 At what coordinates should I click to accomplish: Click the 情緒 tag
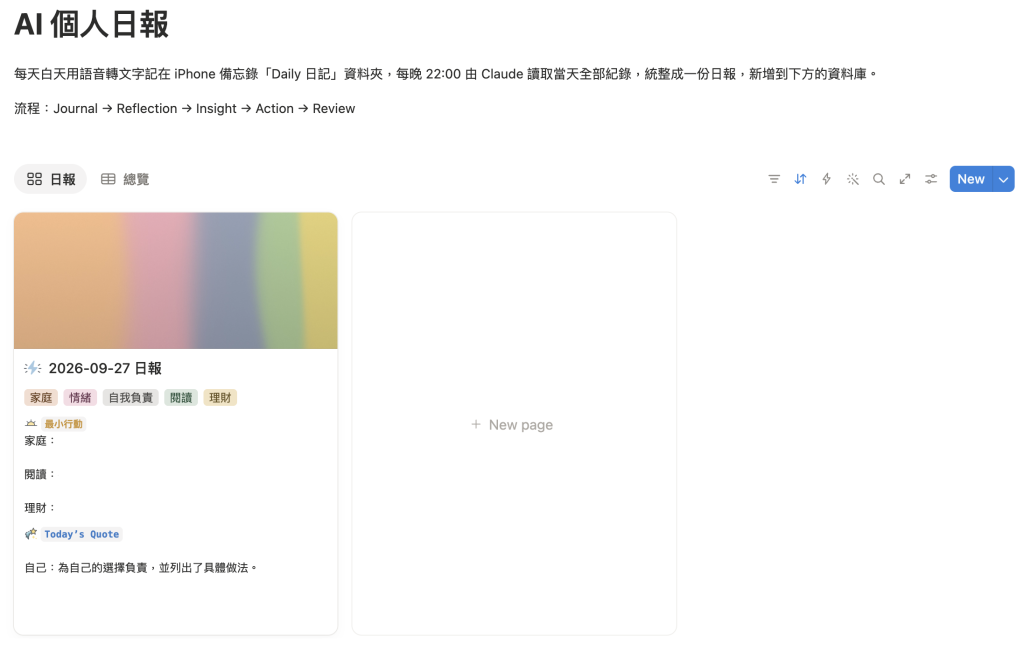click(80, 397)
